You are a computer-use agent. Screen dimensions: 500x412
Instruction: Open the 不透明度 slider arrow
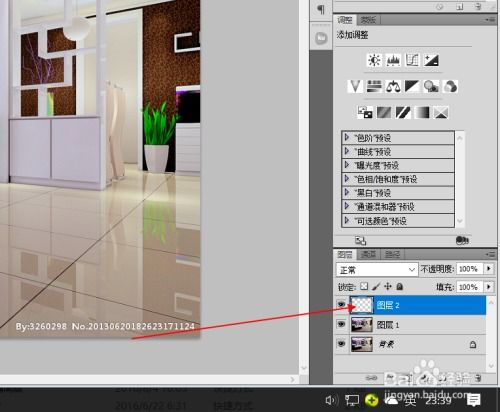click(x=489, y=269)
